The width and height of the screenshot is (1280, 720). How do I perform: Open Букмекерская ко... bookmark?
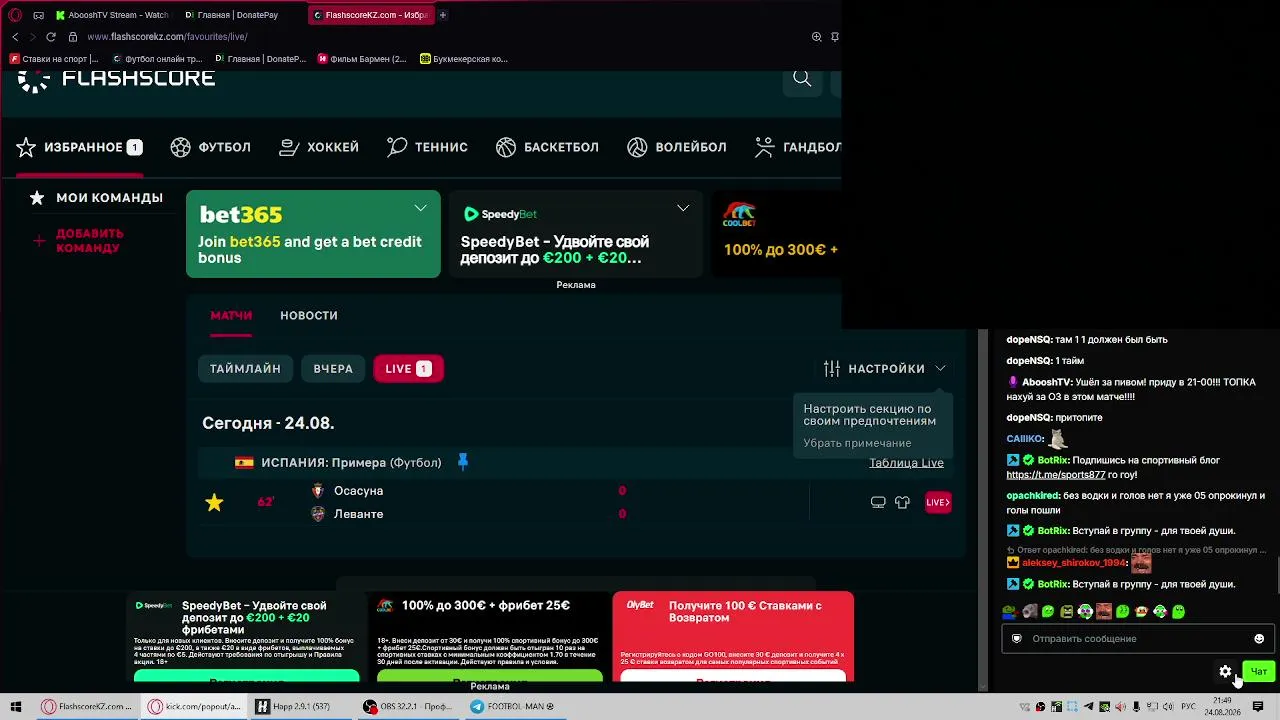[464, 59]
